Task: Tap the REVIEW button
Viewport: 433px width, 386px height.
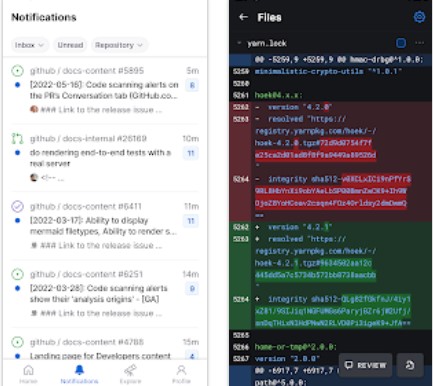Action: coord(365,365)
